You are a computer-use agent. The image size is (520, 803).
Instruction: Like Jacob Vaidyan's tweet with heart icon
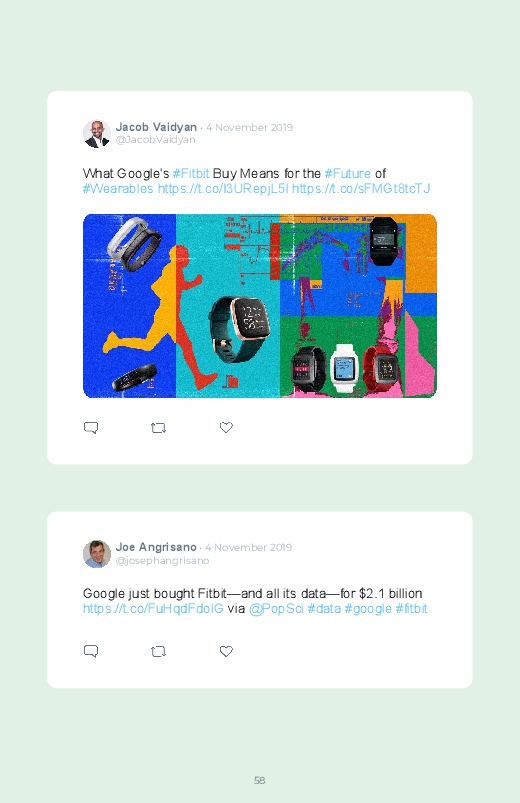(226, 427)
